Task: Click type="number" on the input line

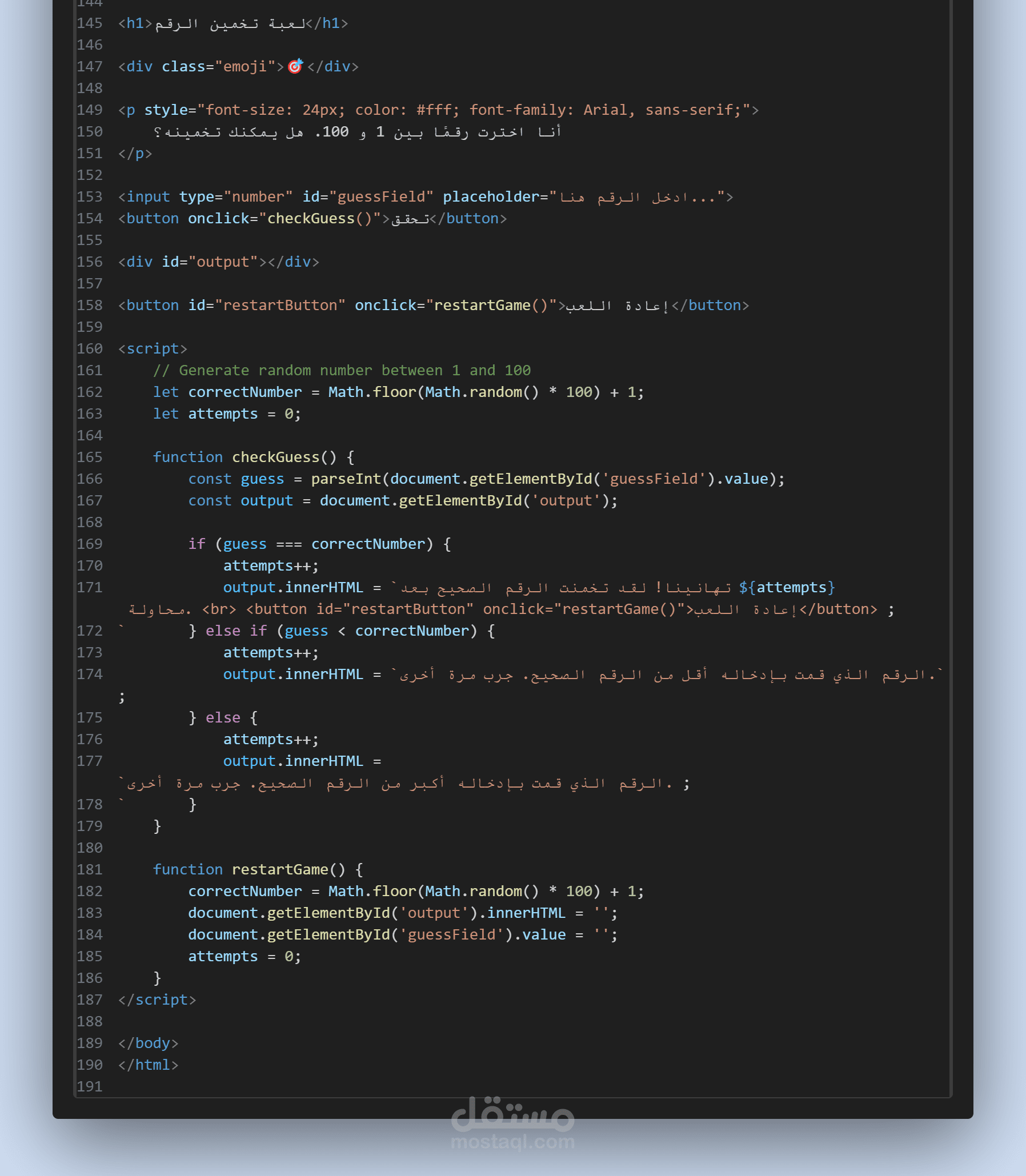Action: click(236, 197)
